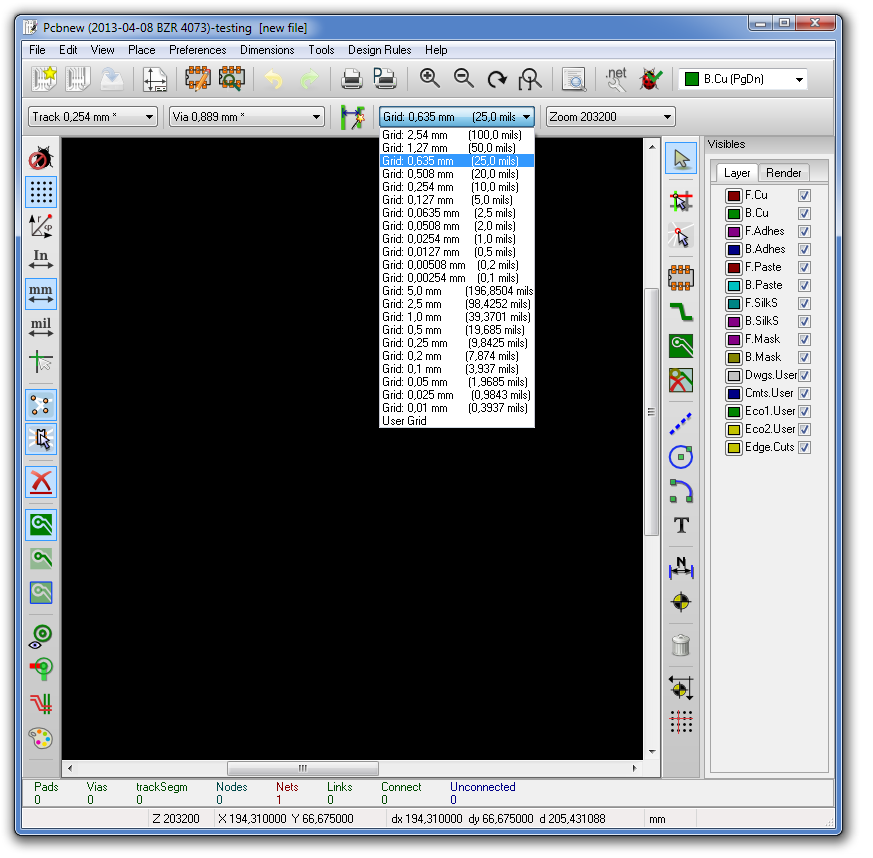The width and height of the screenshot is (873, 858).
Task: Select the Add text tool
Action: 681,525
